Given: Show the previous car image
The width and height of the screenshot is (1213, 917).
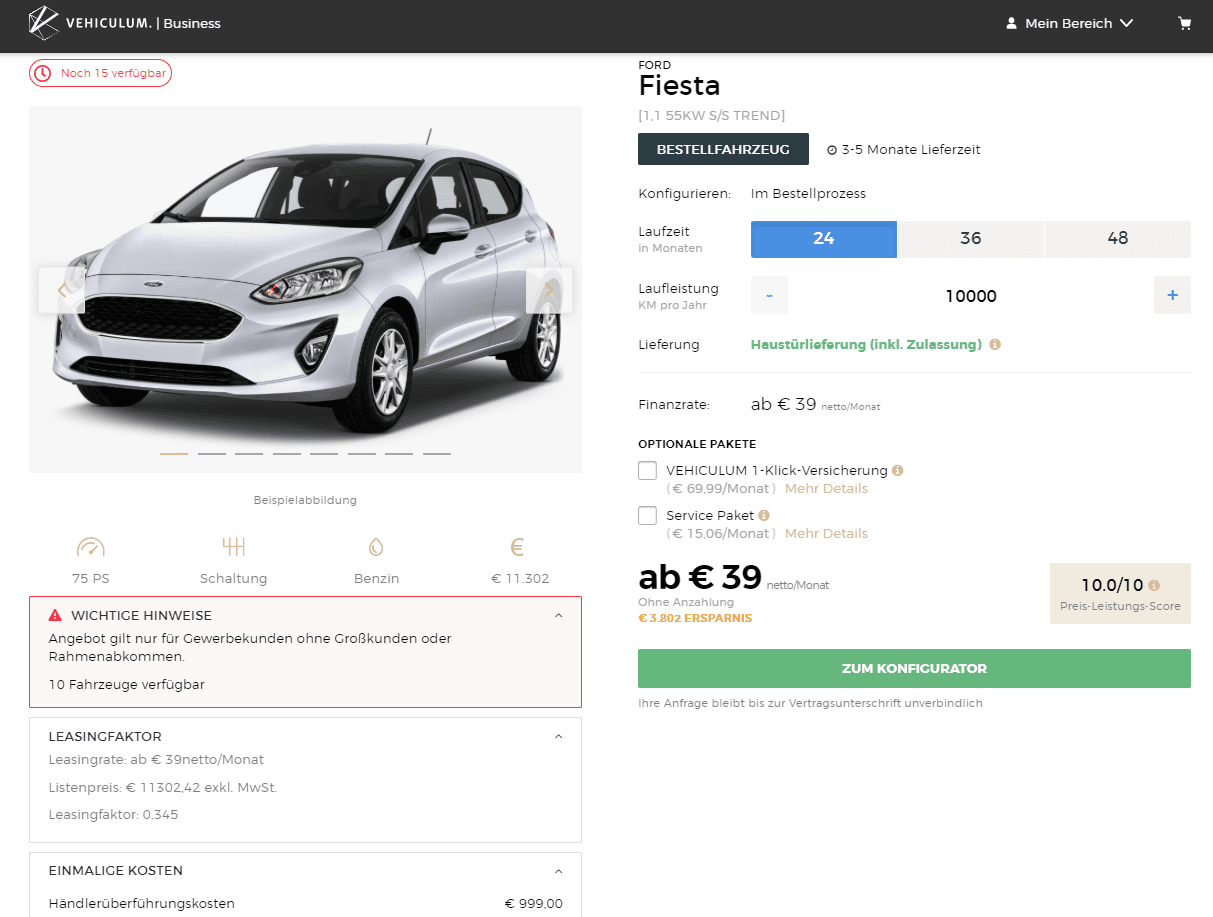Looking at the screenshot, I should pos(62,290).
